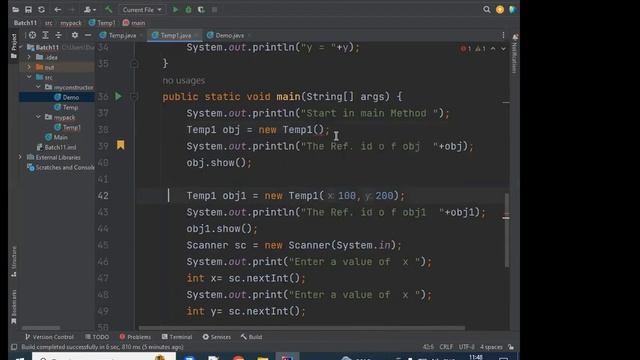Open the Terminal tool window
The image size is (640, 360).
177,337
